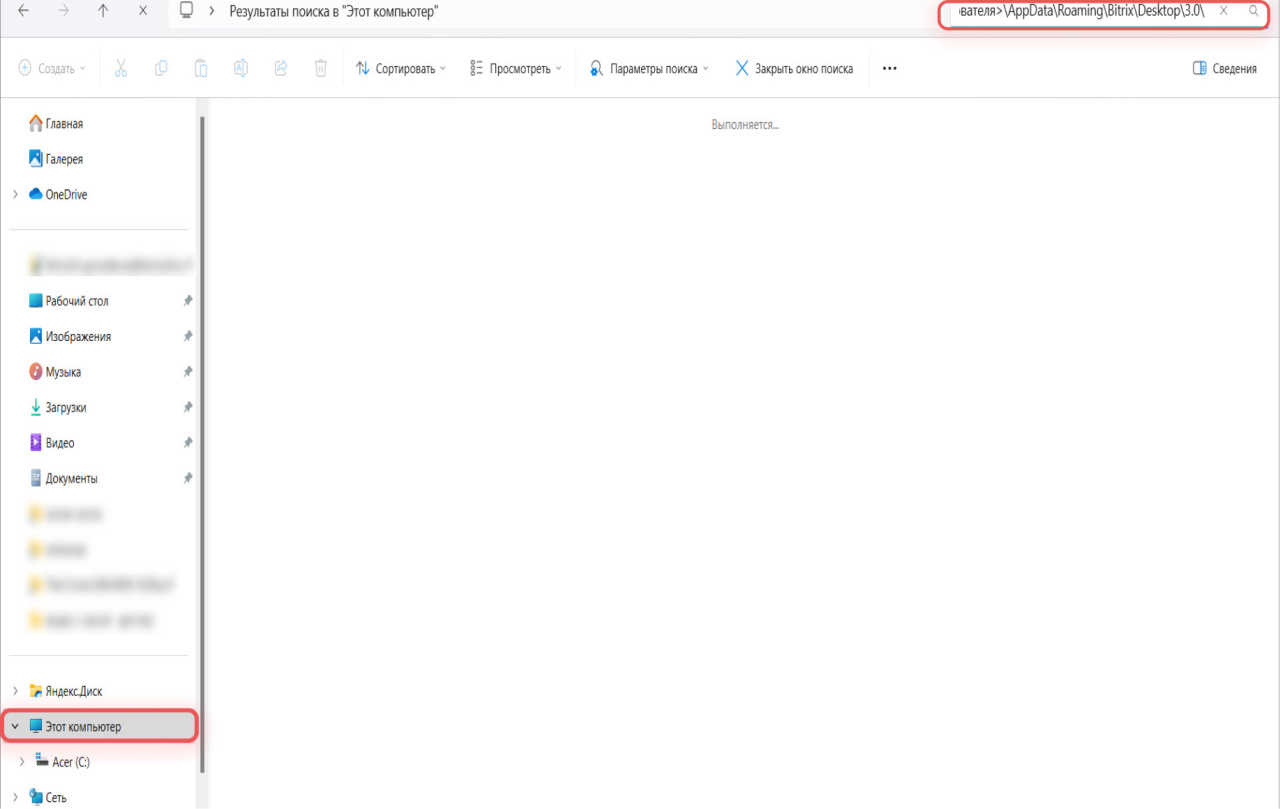
Task: Select Этот компьютер in the sidebar
Action: 101,727
